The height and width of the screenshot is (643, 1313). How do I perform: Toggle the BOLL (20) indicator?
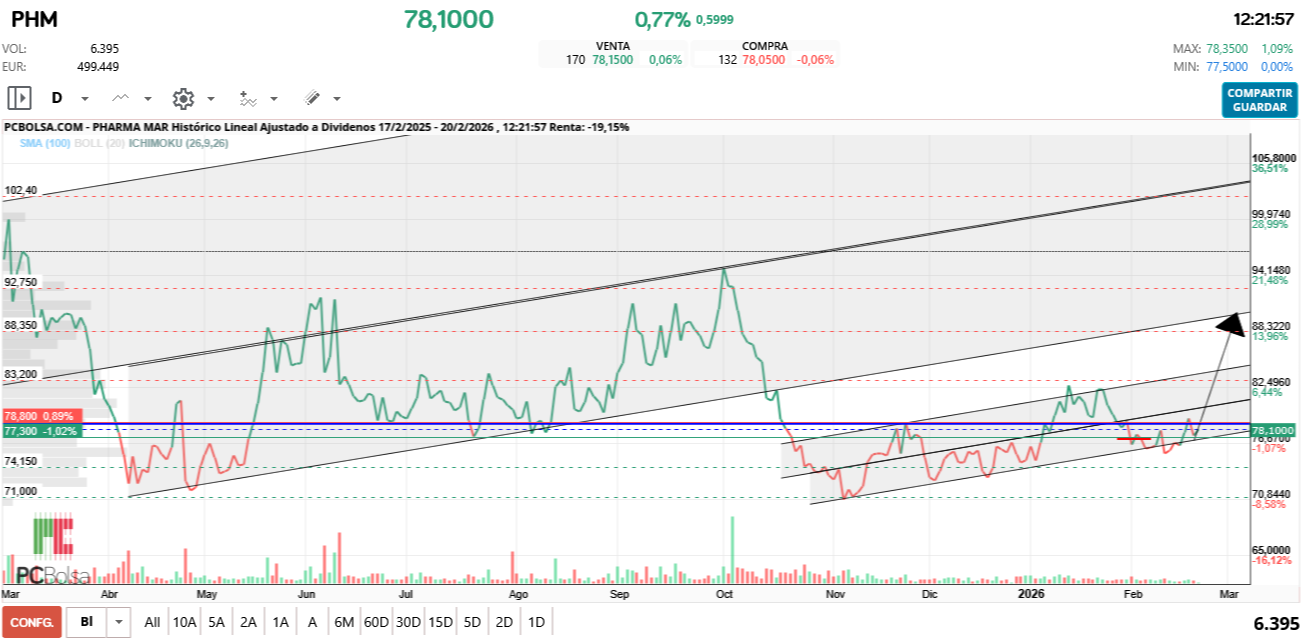coord(98,143)
